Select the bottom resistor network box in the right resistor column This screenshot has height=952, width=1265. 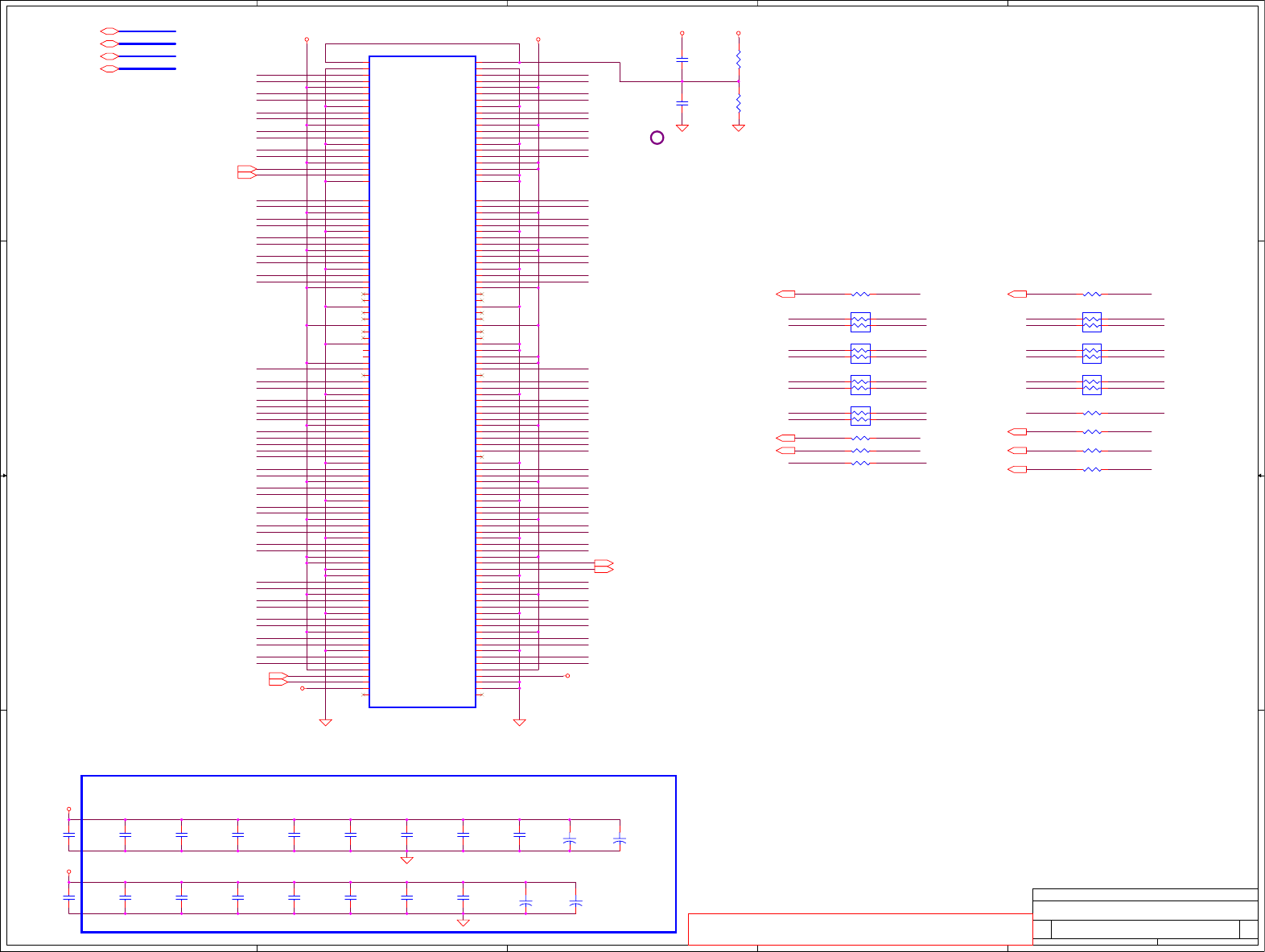pyautogui.click(x=1092, y=385)
